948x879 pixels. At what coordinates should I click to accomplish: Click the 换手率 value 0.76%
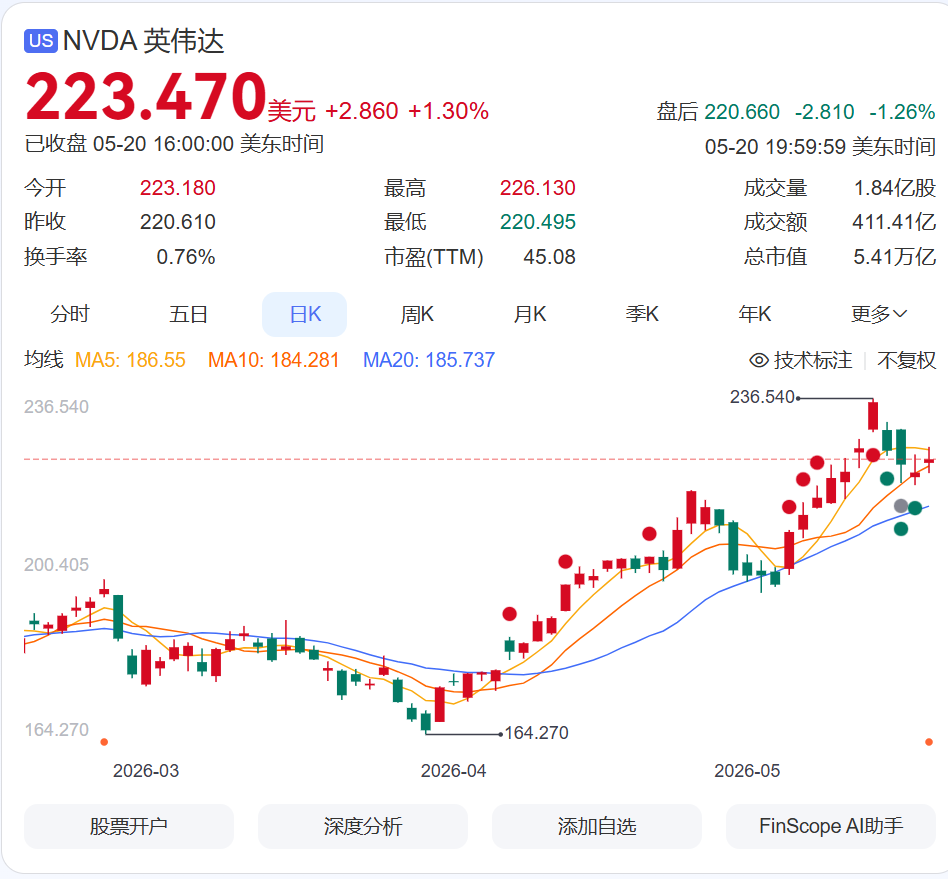186,257
